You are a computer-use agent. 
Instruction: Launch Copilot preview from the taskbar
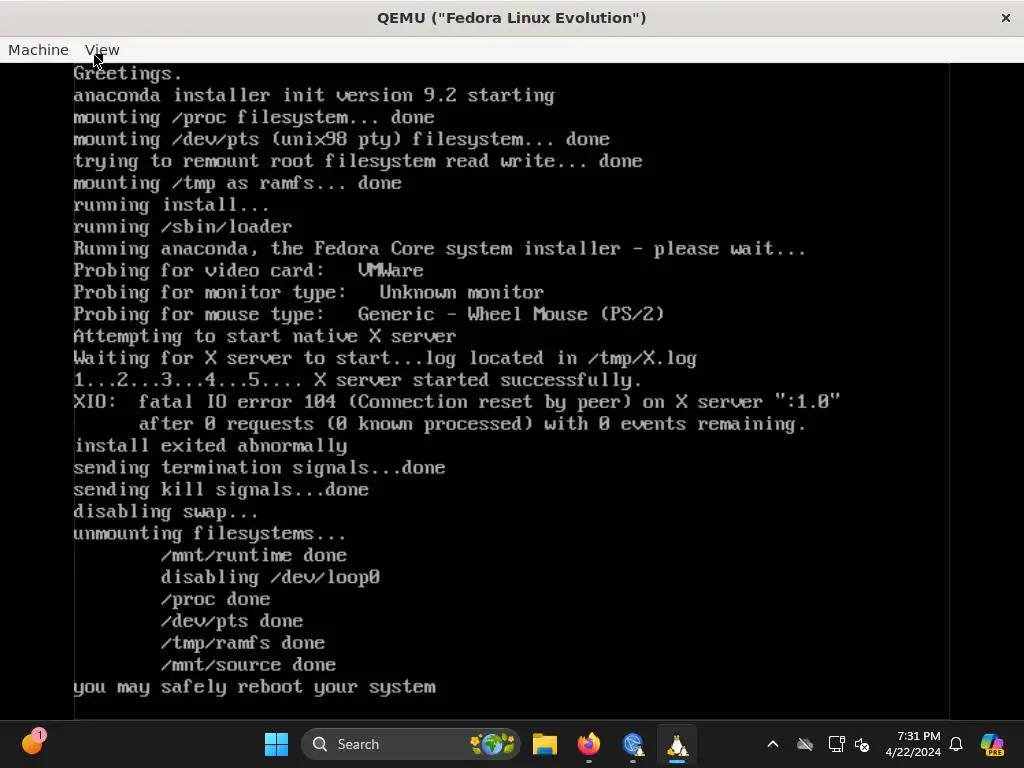pos(991,744)
